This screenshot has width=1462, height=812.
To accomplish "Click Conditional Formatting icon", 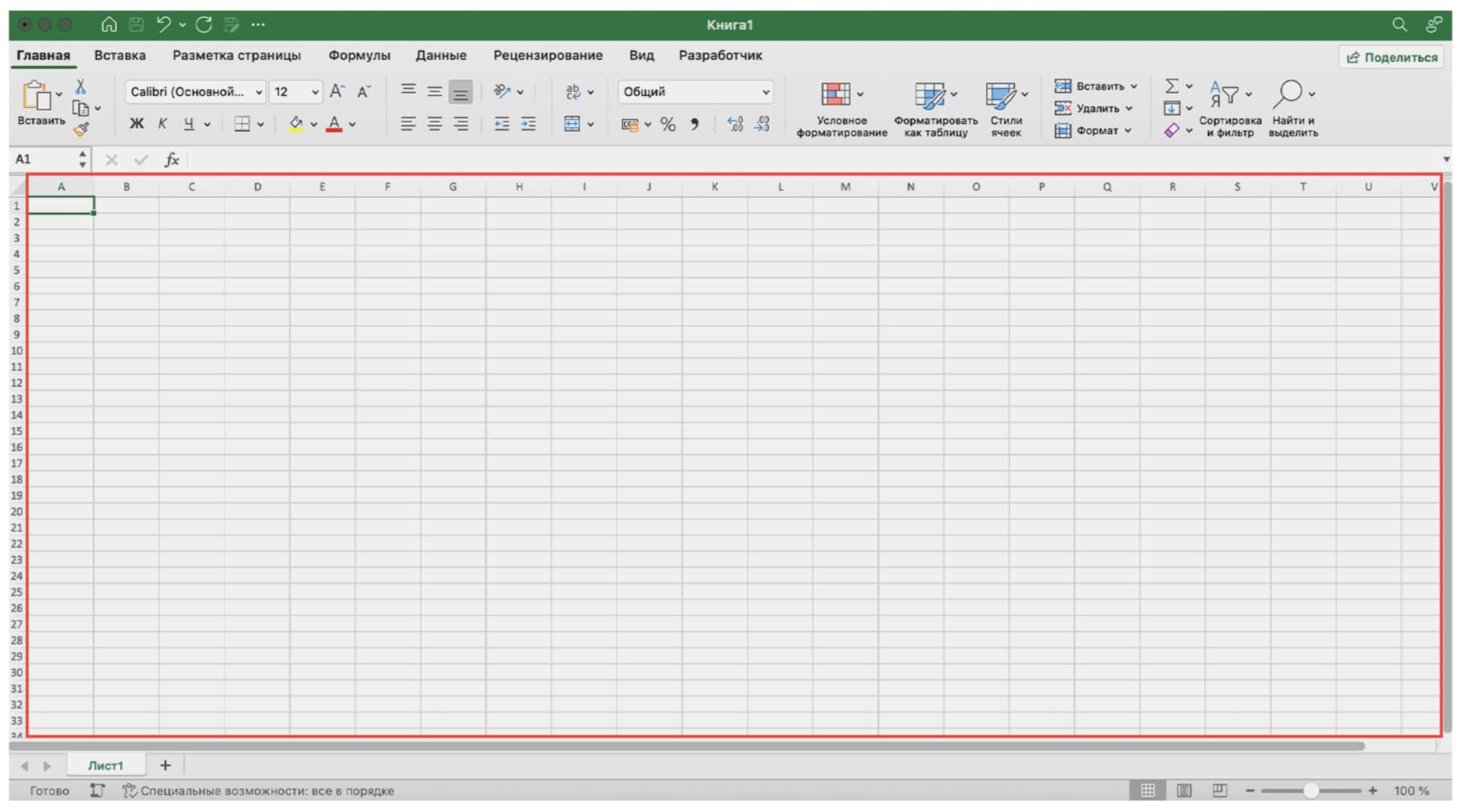I will point(835,95).
